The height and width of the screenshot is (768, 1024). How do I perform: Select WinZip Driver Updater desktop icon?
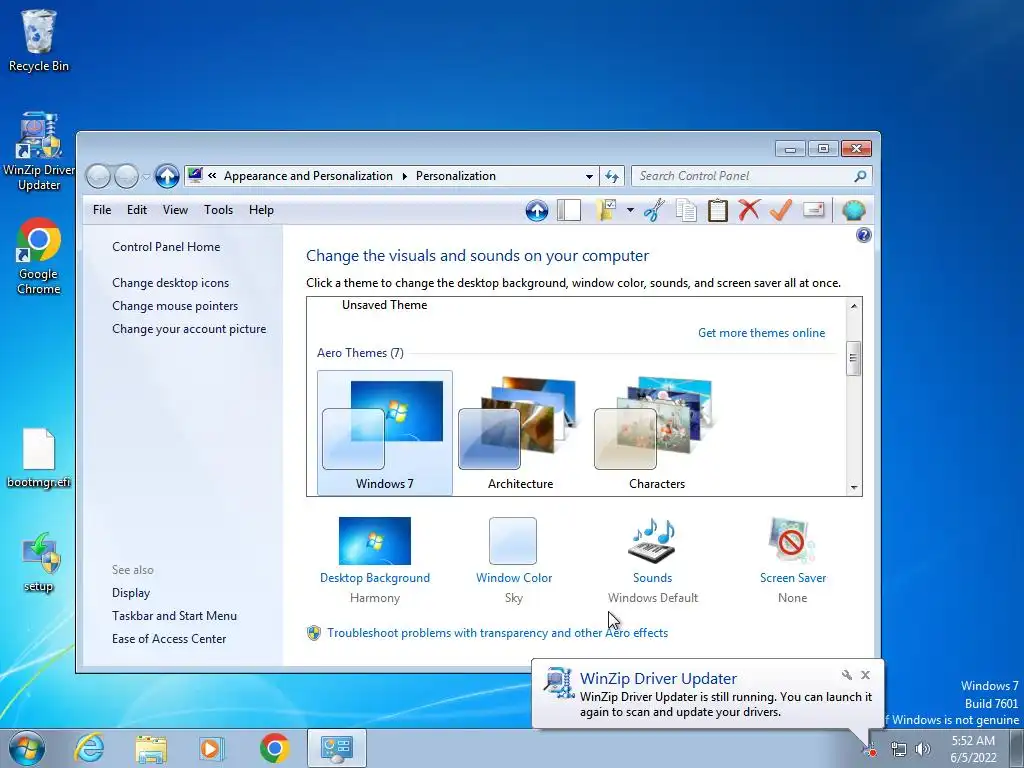point(39,152)
